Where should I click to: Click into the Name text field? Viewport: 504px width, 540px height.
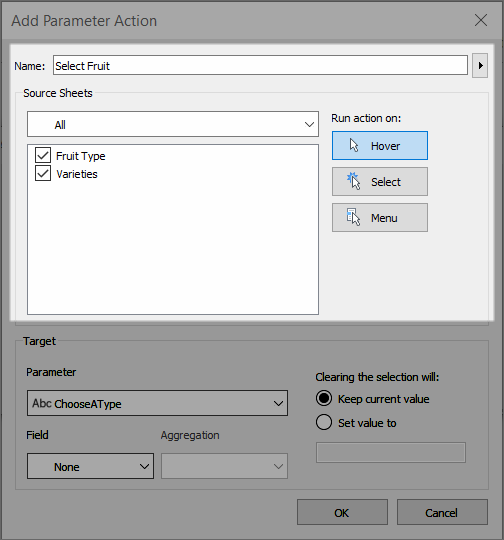tap(260, 65)
